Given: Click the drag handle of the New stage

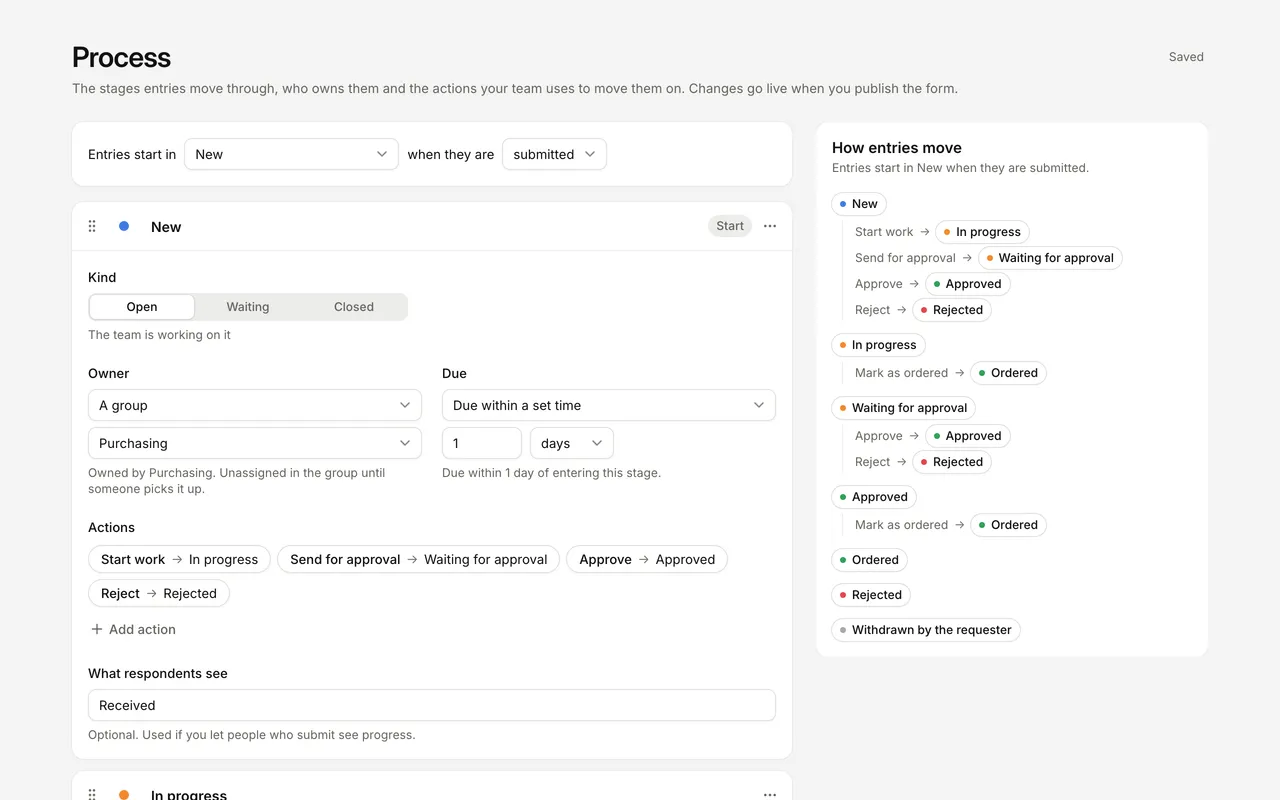Looking at the screenshot, I should pyautogui.click(x=92, y=227).
